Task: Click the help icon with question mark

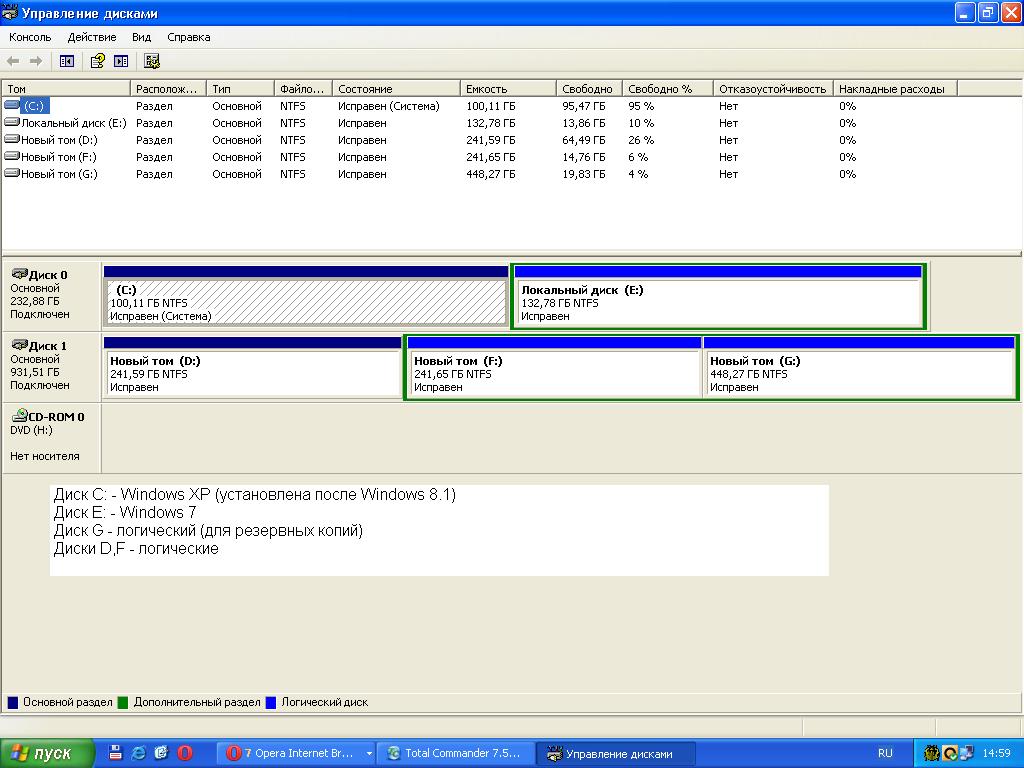Action: (97, 61)
